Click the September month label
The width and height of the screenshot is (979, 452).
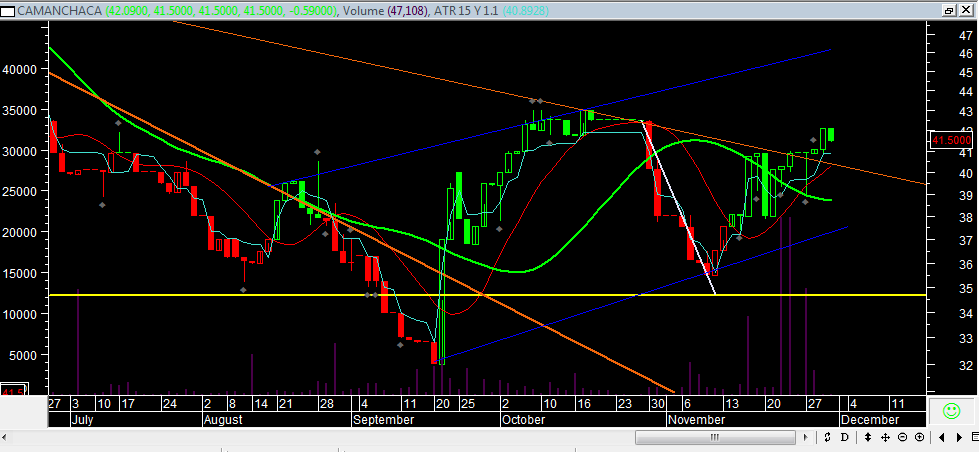pyautogui.click(x=383, y=420)
